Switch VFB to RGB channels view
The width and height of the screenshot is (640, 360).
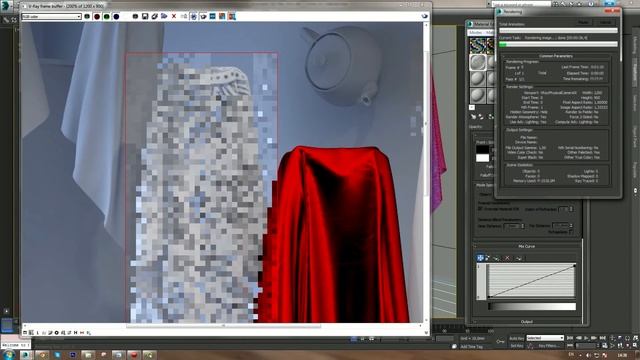coord(87,16)
